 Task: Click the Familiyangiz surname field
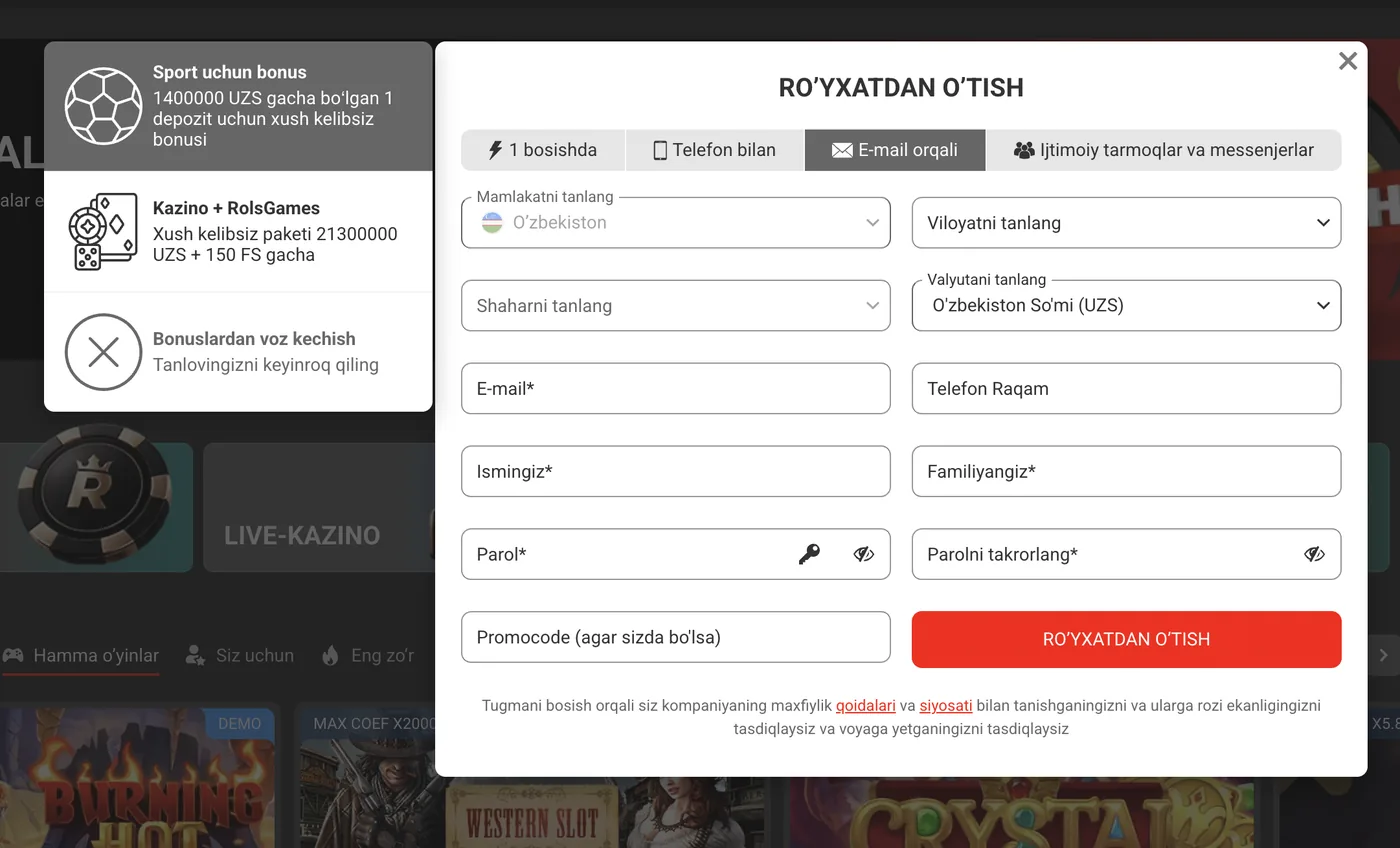pyautogui.click(x=1126, y=472)
